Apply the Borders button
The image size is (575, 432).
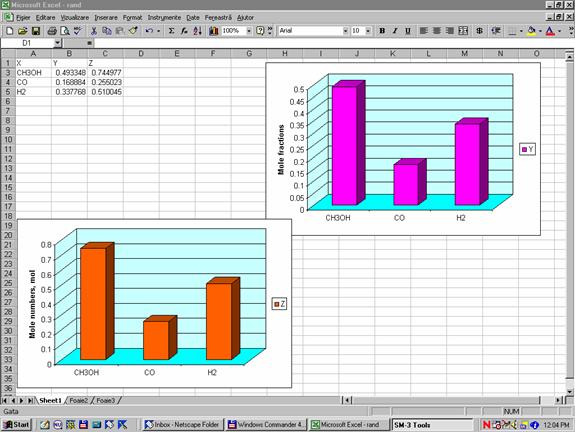tap(512, 31)
